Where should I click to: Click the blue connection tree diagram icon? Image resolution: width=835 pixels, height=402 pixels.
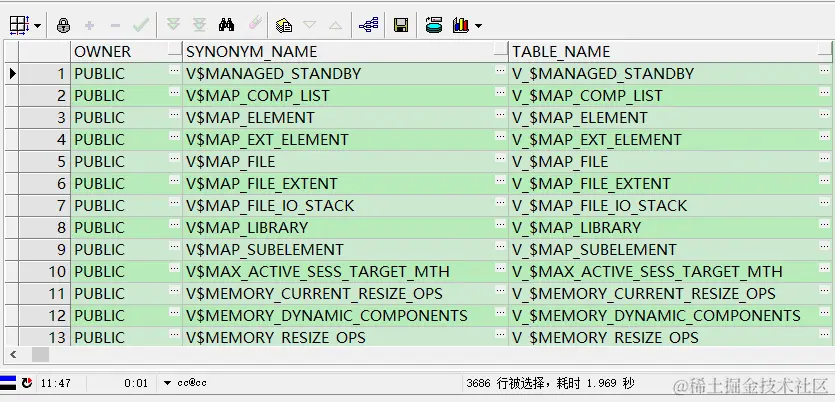click(369, 24)
